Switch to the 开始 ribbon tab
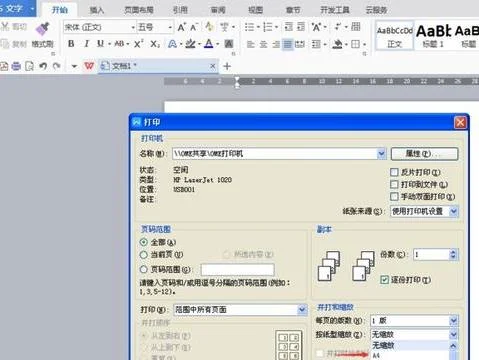Viewport: 479px width, 360px height. pos(60,10)
